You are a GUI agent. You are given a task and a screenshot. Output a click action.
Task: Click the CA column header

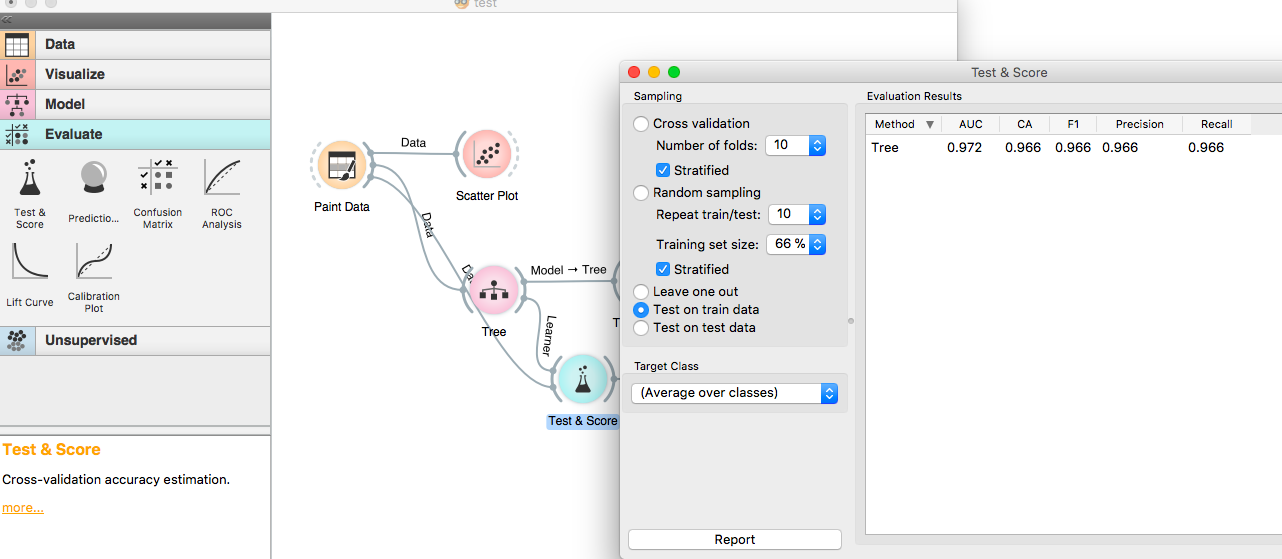pyautogui.click(x=1025, y=125)
